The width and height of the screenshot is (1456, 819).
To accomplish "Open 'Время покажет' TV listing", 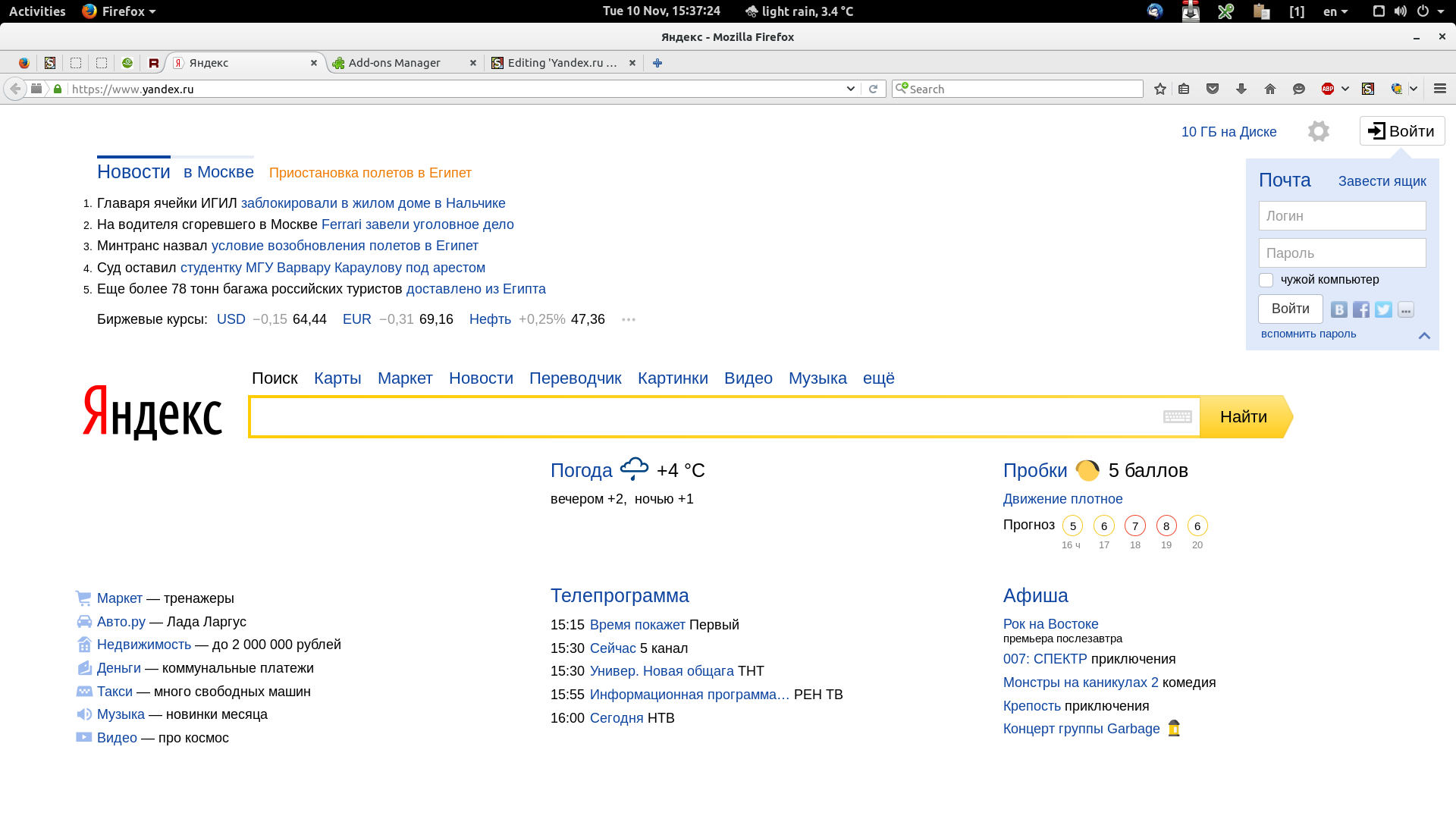I will [638, 625].
